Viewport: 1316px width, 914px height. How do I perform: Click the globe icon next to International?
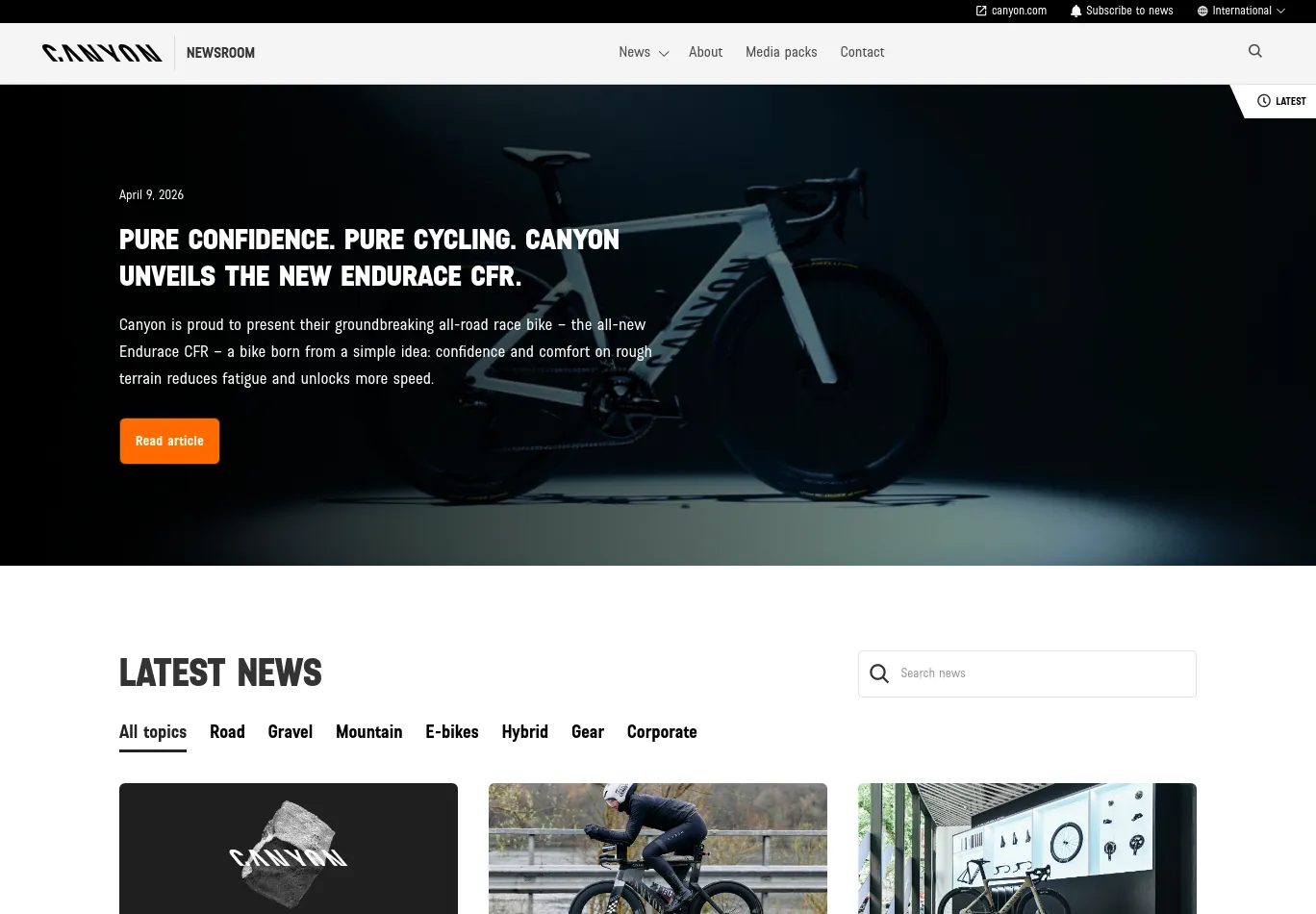(x=1202, y=11)
